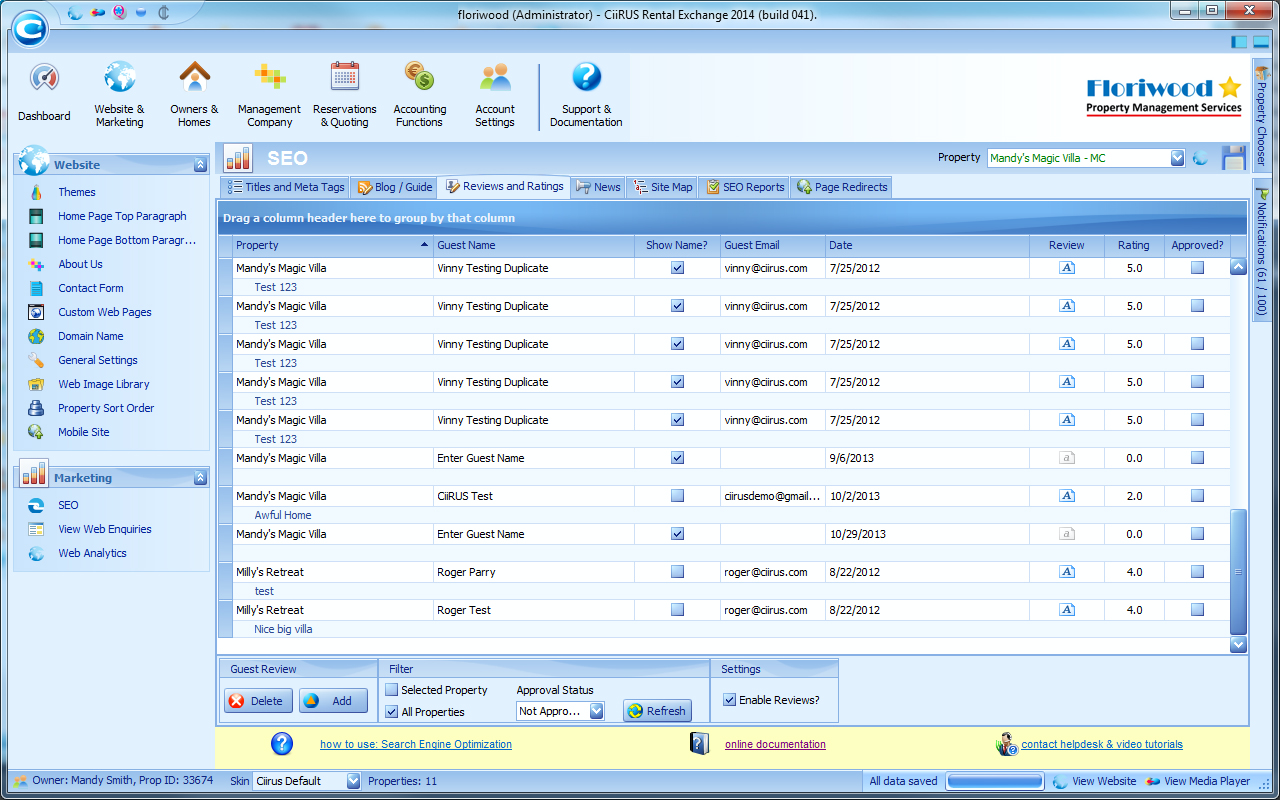Screen dimensions: 1280x800
Task: Expand the Property Chooser side panel
Action: coord(1262,115)
